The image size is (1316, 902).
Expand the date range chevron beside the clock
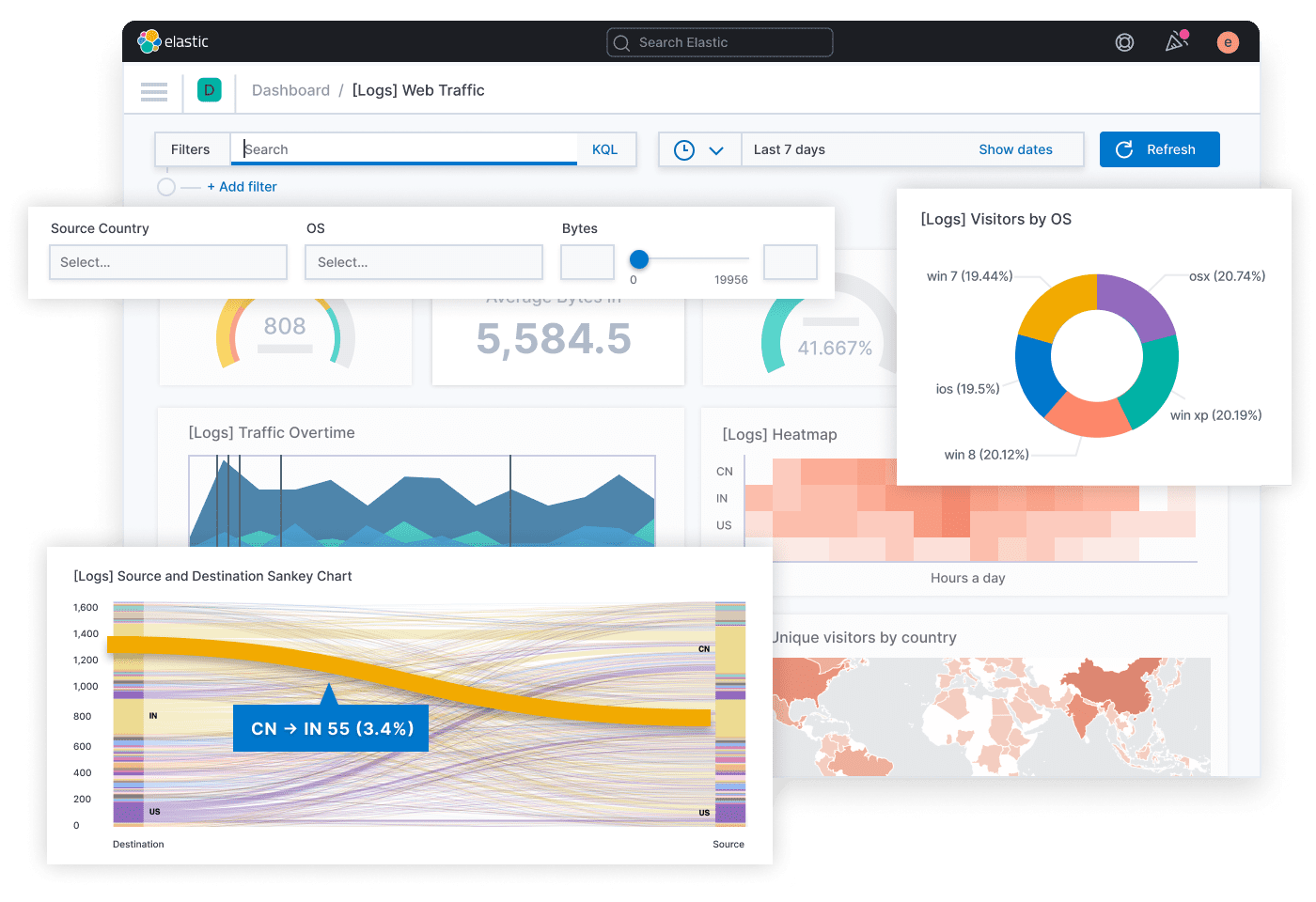(717, 149)
